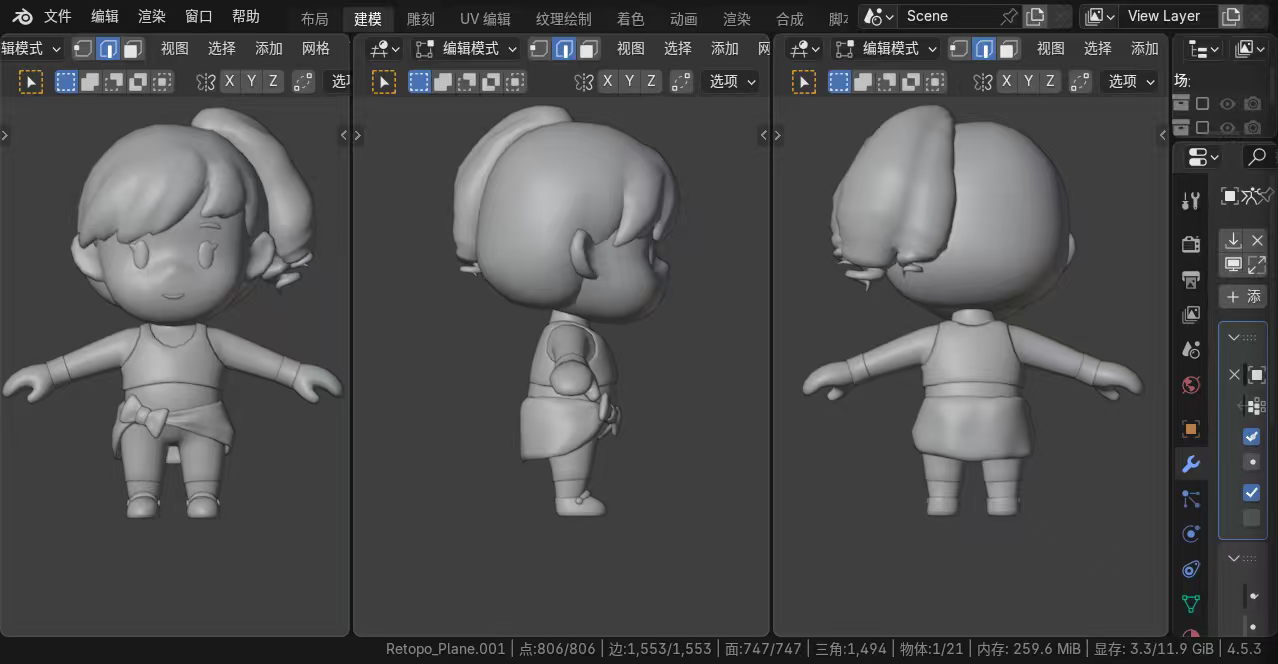This screenshot has height=664, width=1278.
Task: Click the Scene name field
Action: coord(950,17)
